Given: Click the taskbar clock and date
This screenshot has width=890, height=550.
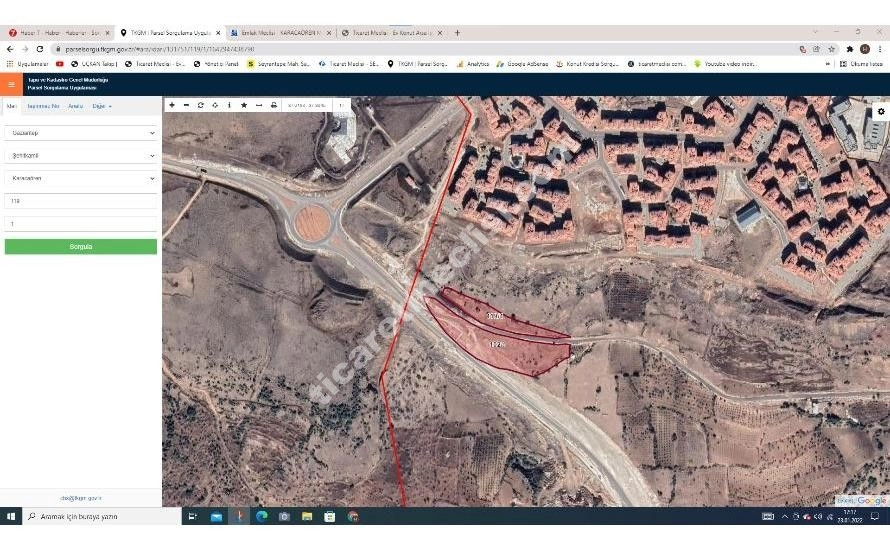Looking at the screenshot, I should point(849,517).
